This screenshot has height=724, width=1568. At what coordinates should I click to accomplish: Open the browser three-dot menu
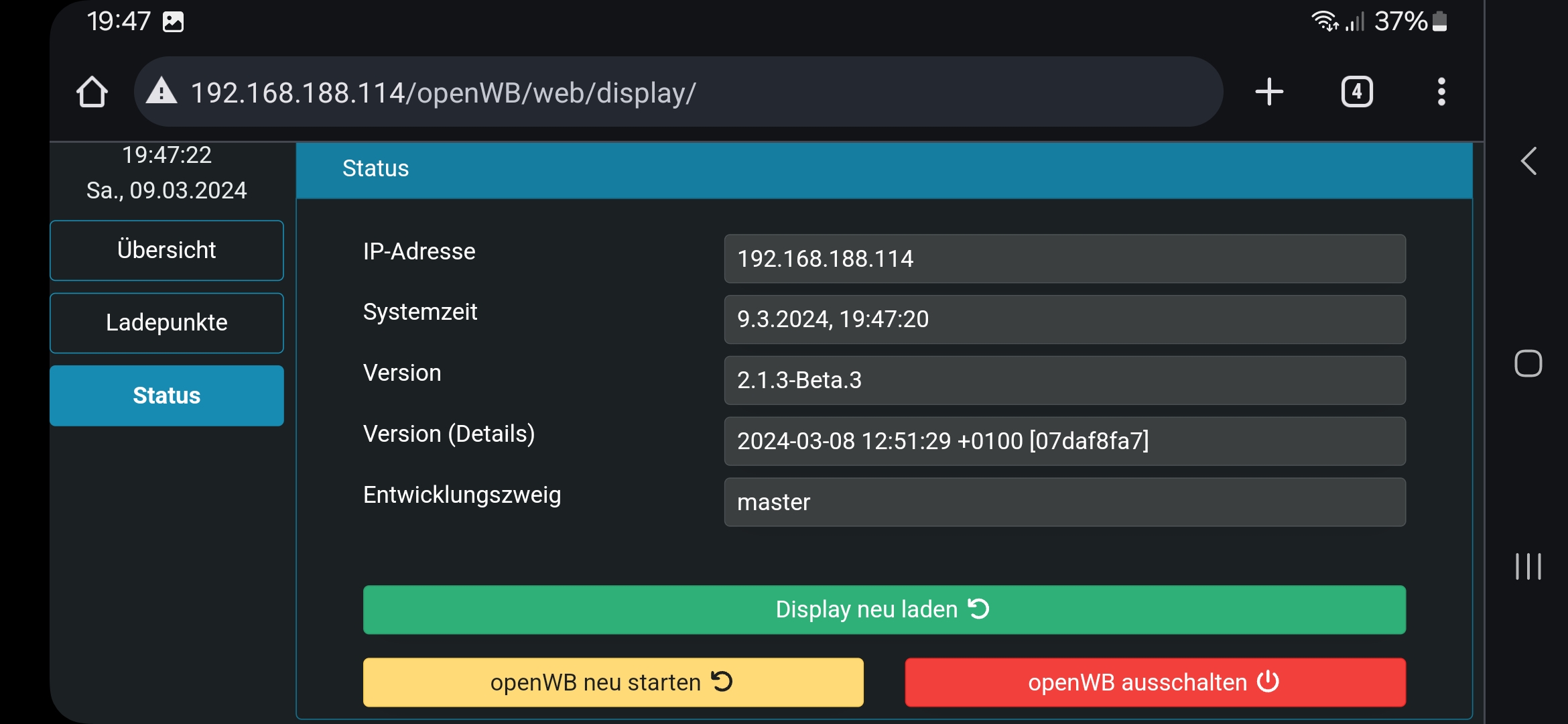click(1441, 92)
